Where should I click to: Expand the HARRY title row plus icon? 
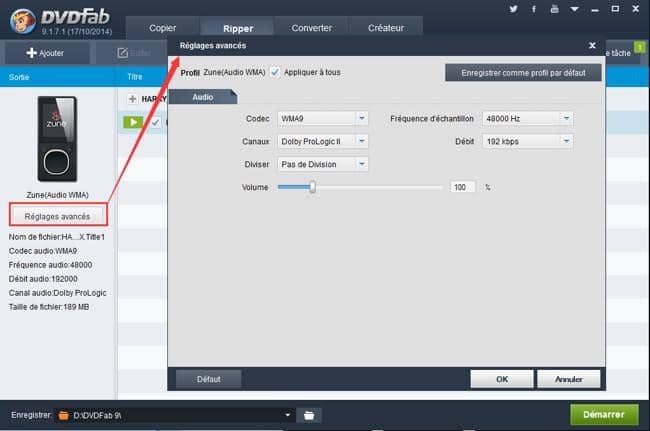point(132,99)
